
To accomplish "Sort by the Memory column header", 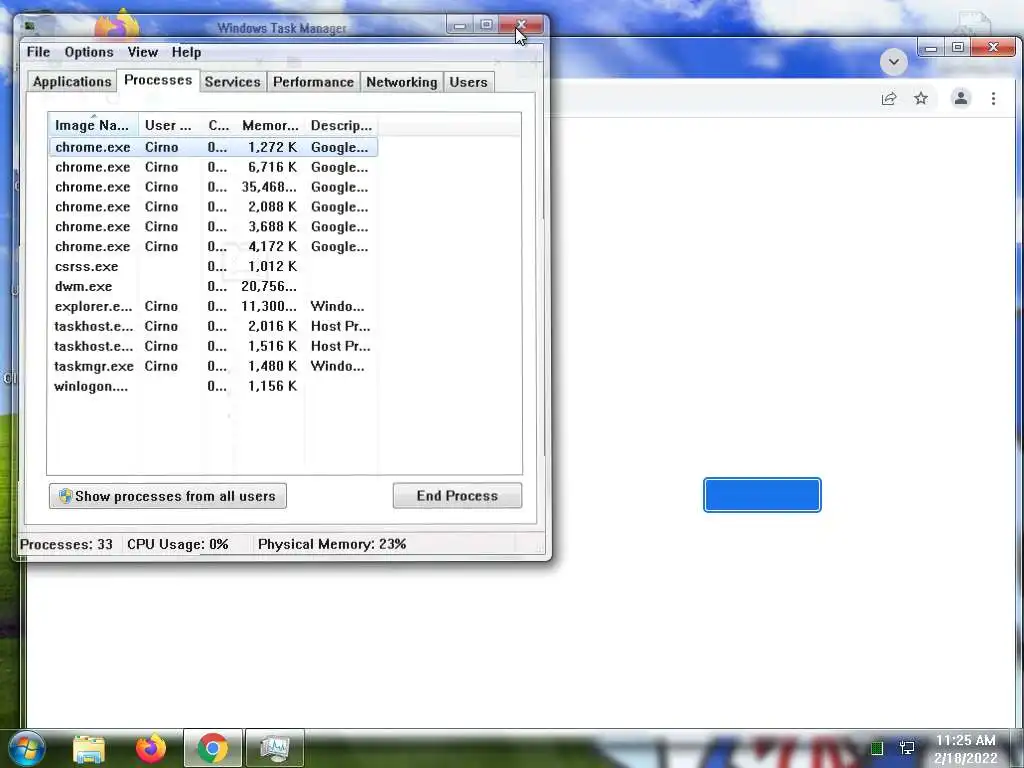I will coord(270,125).
